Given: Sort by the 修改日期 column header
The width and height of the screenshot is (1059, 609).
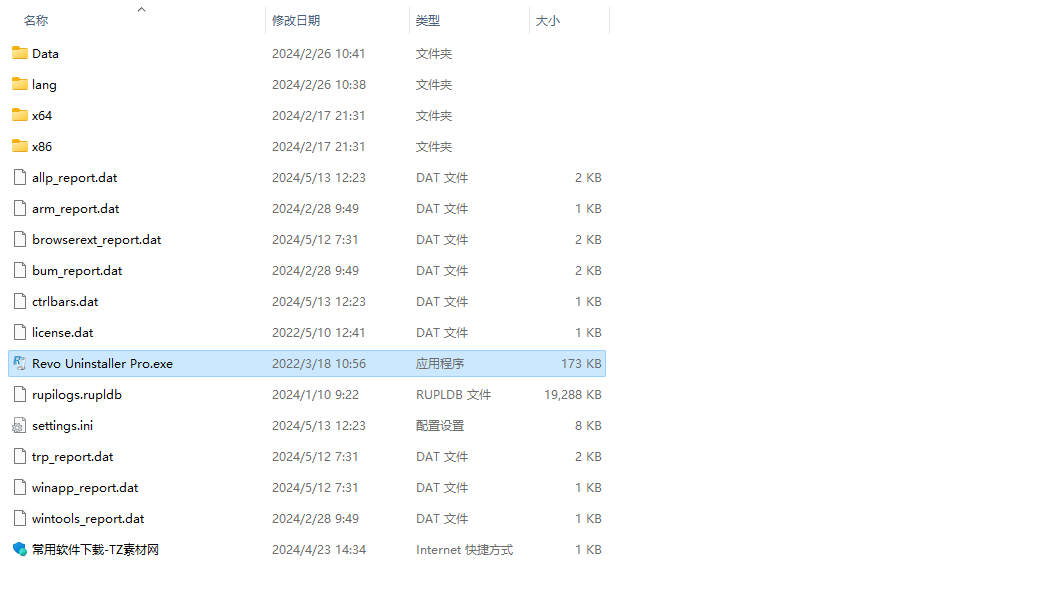Looking at the screenshot, I should (296, 20).
